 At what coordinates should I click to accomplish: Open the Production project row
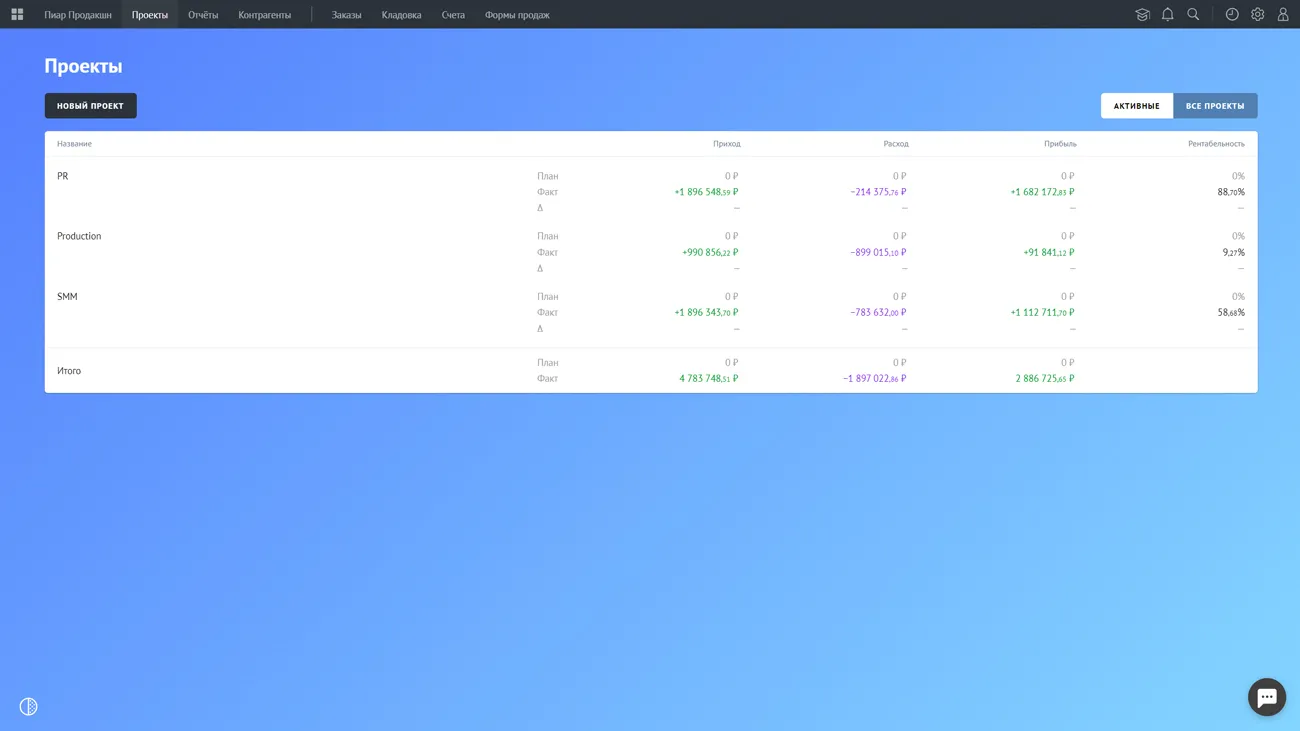click(79, 236)
